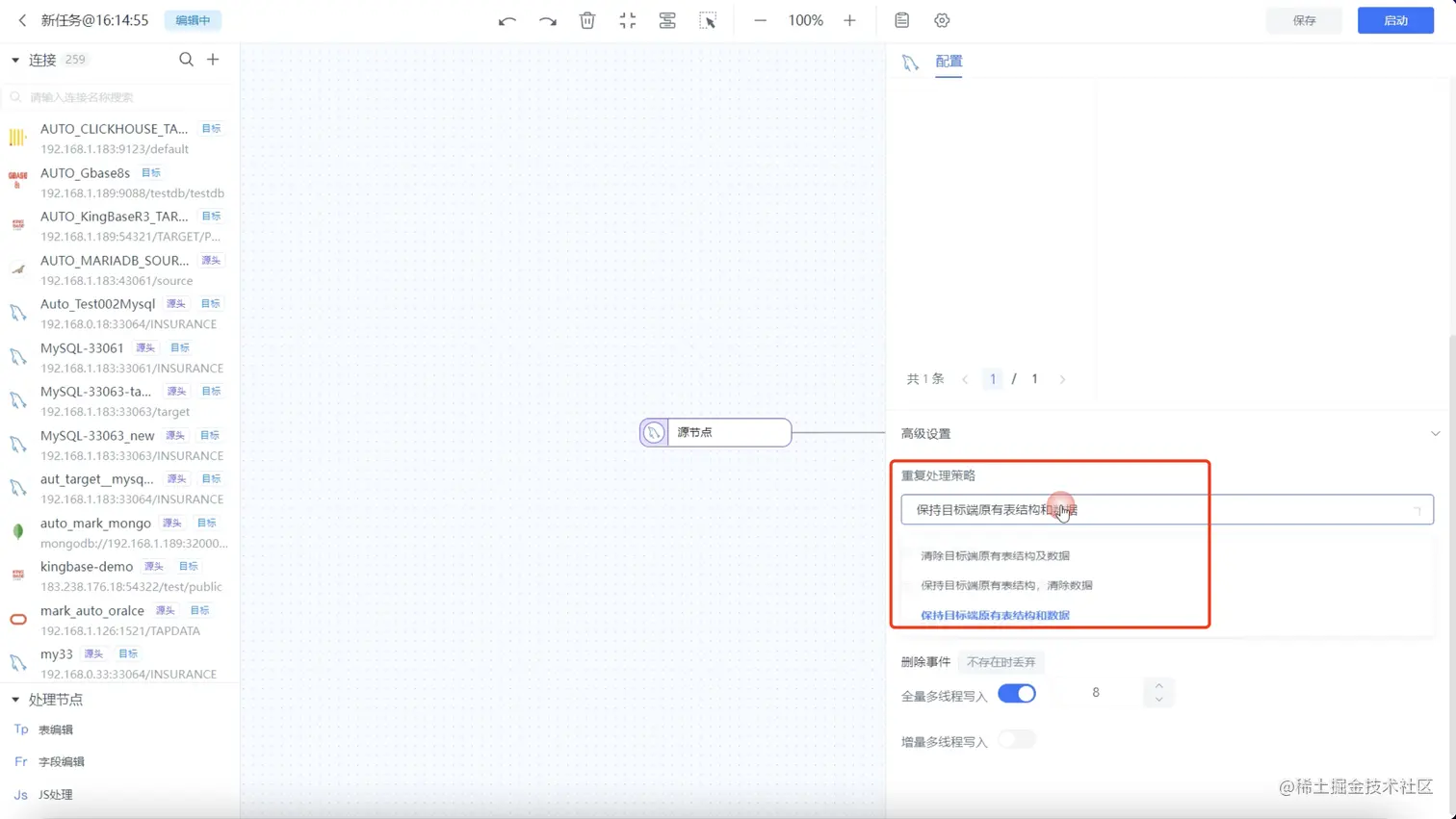Select the KingBase icon of AUTO_KingBaseR3_TAR

(17, 225)
